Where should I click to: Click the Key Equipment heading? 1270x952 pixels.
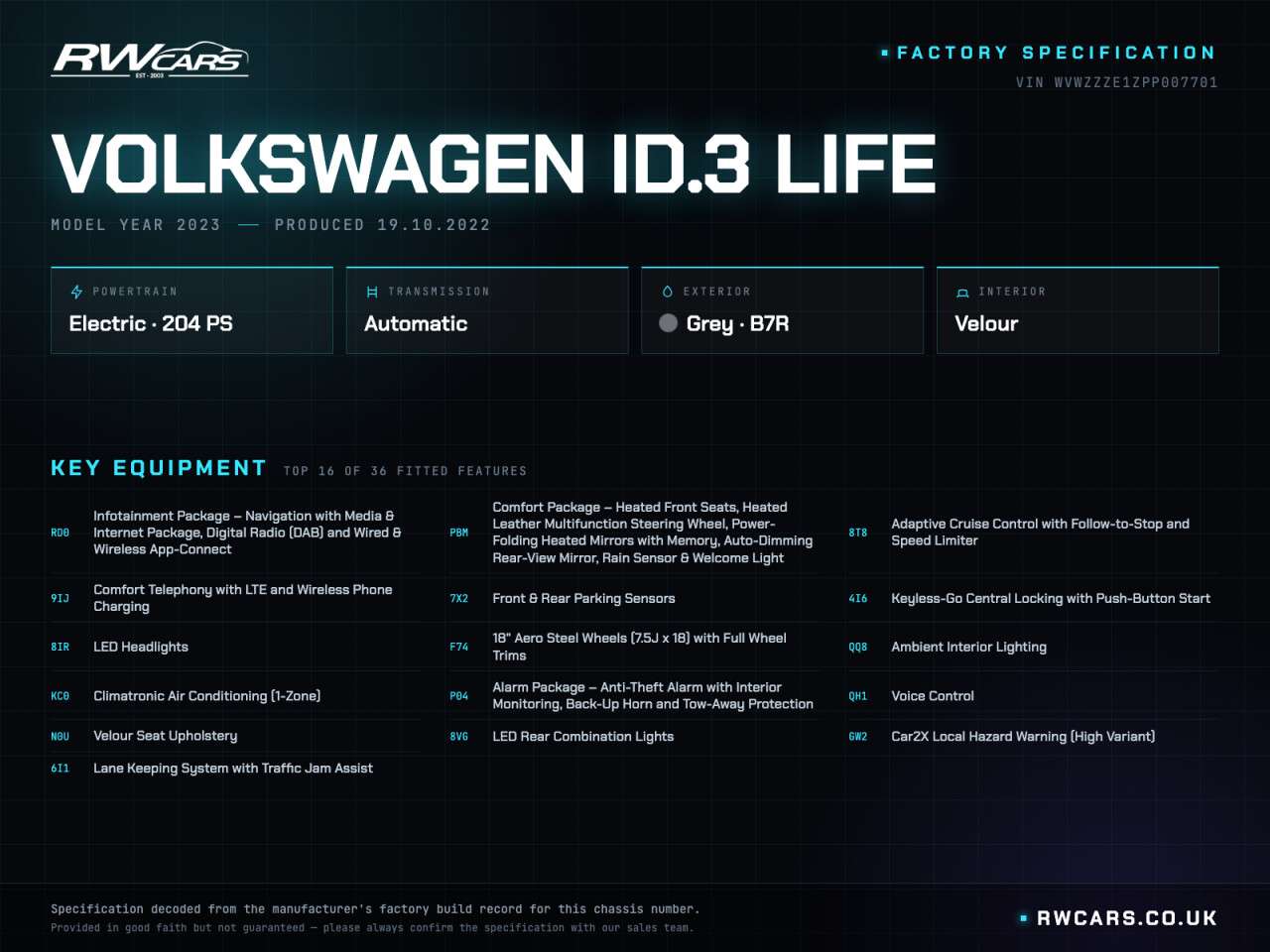(159, 468)
